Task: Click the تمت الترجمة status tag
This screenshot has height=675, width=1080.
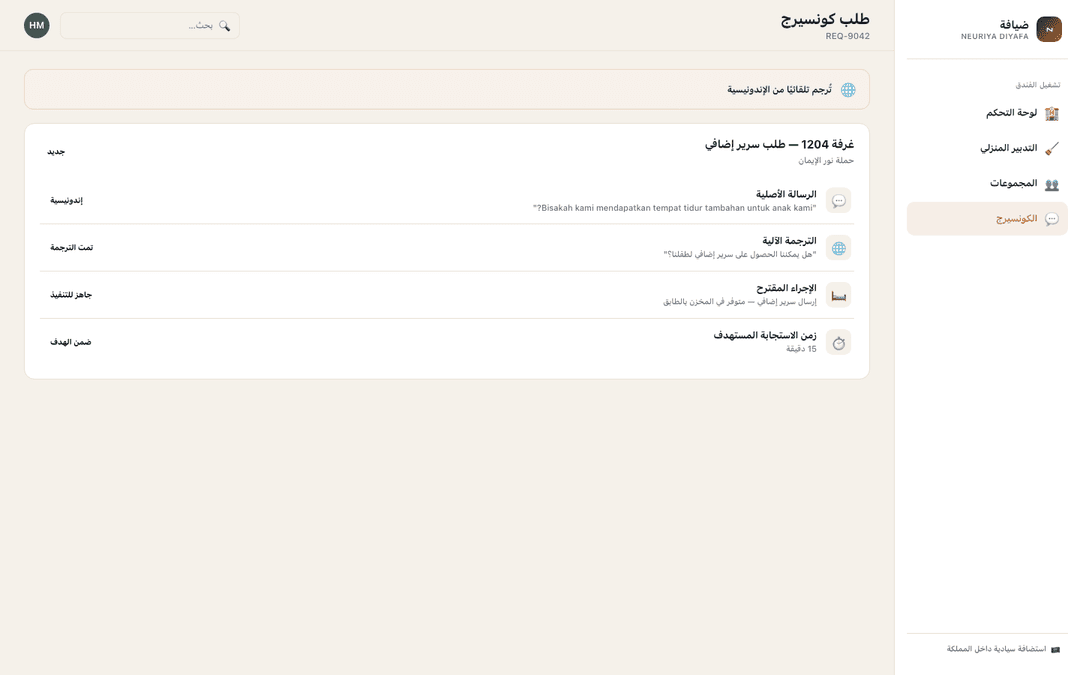Action: 71,247
